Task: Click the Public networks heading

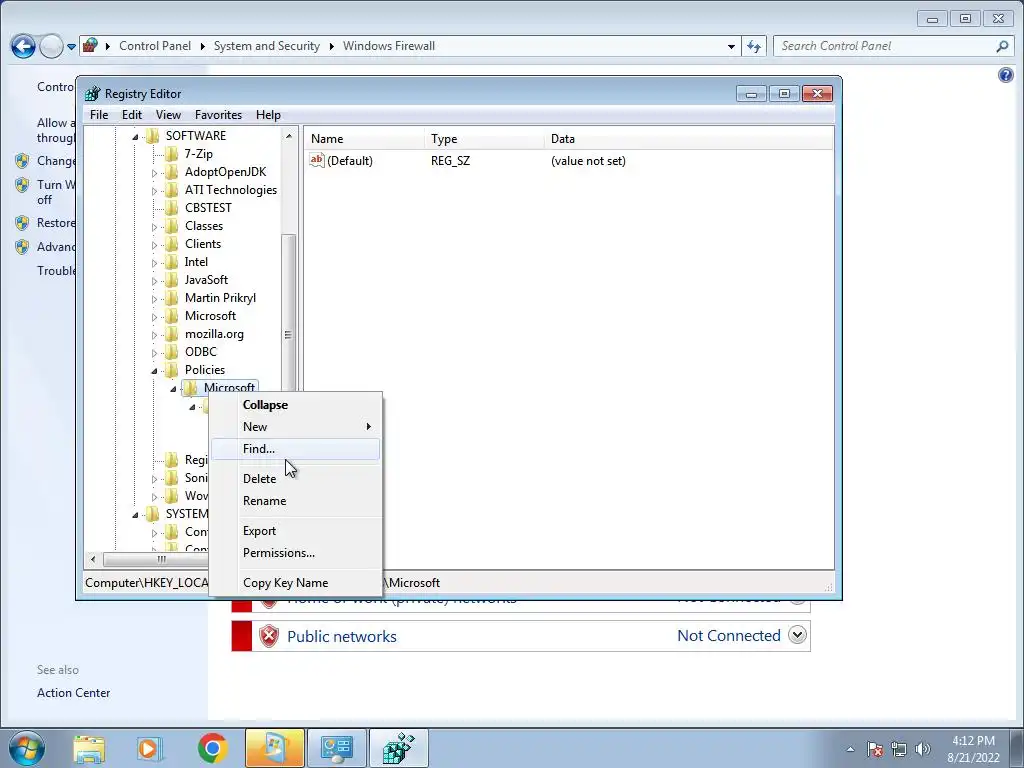Action: point(342,637)
